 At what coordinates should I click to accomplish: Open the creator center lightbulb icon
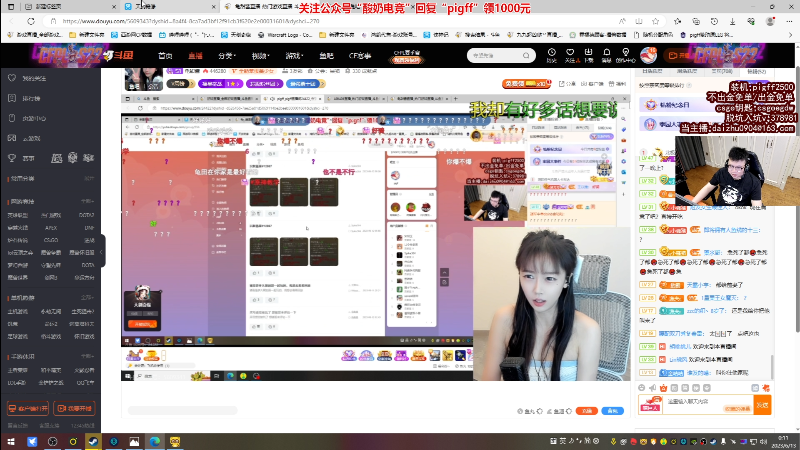coord(626,53)
